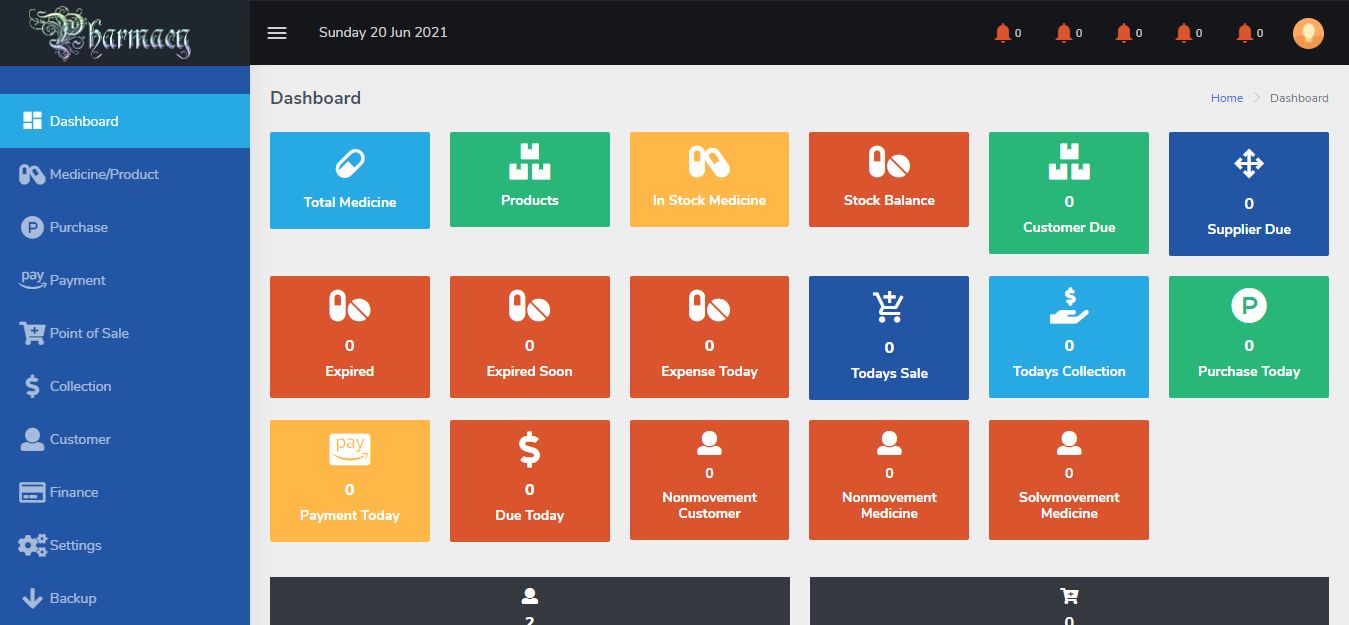Open the Purchase menu item
The height and width of the screenshot is (625, 1349).
[125, 227]
